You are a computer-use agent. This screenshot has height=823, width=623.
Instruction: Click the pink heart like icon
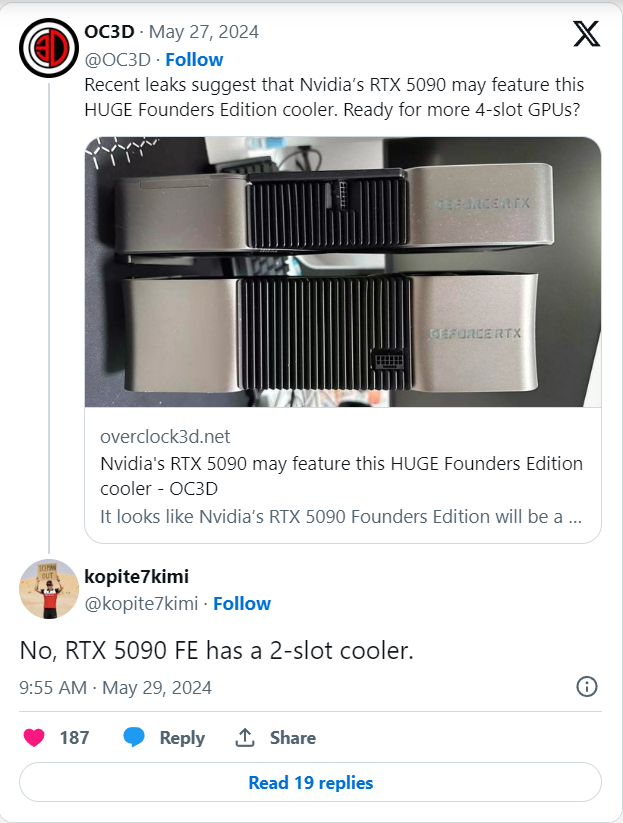34,737
